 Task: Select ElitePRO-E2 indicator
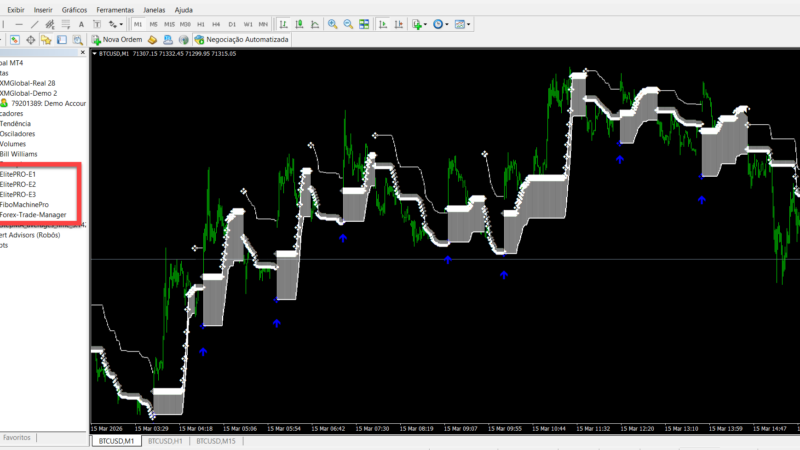(18, 185)
